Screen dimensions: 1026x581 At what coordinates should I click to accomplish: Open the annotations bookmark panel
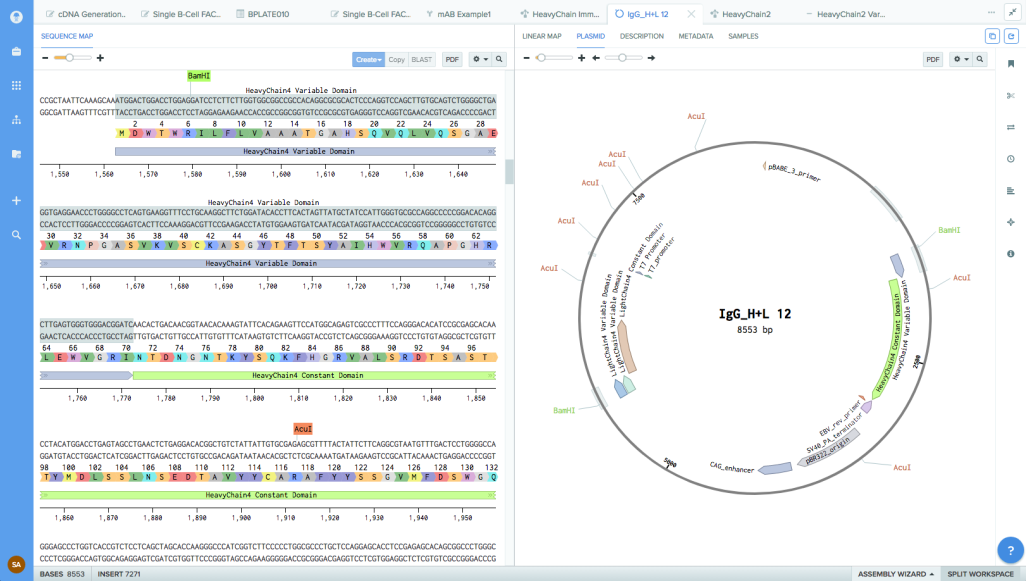pyautogui.click(x=1011, y=63)
